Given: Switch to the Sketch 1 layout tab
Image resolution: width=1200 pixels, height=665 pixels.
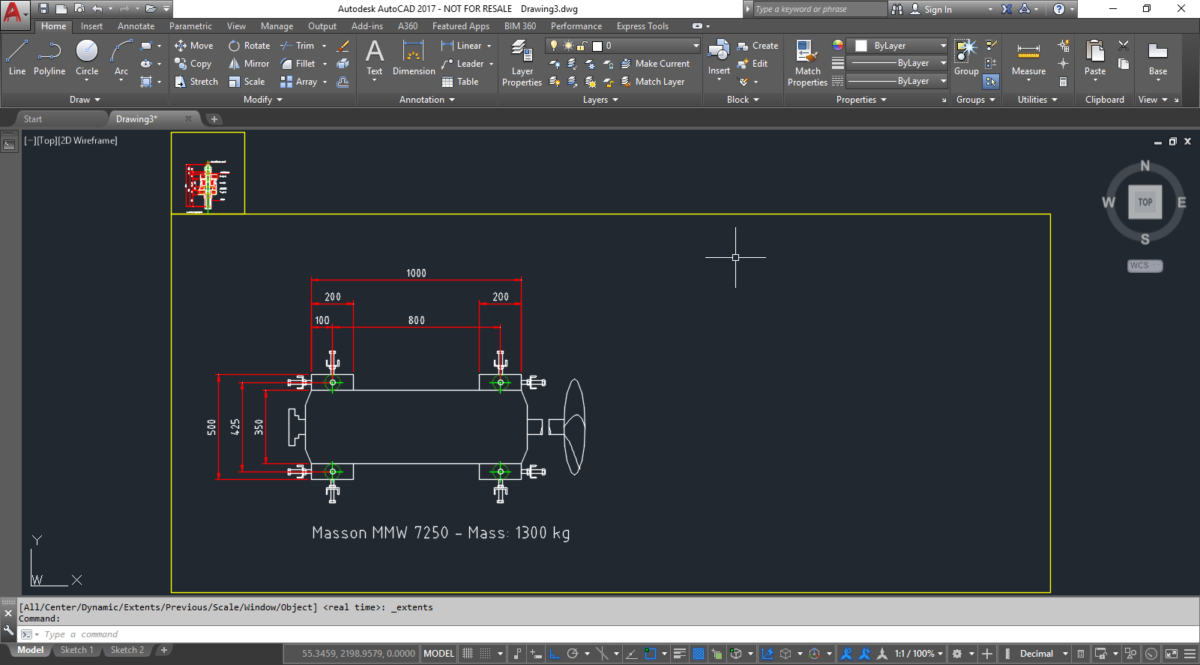Looking at the screenshot, I should [x=76, y=651].
